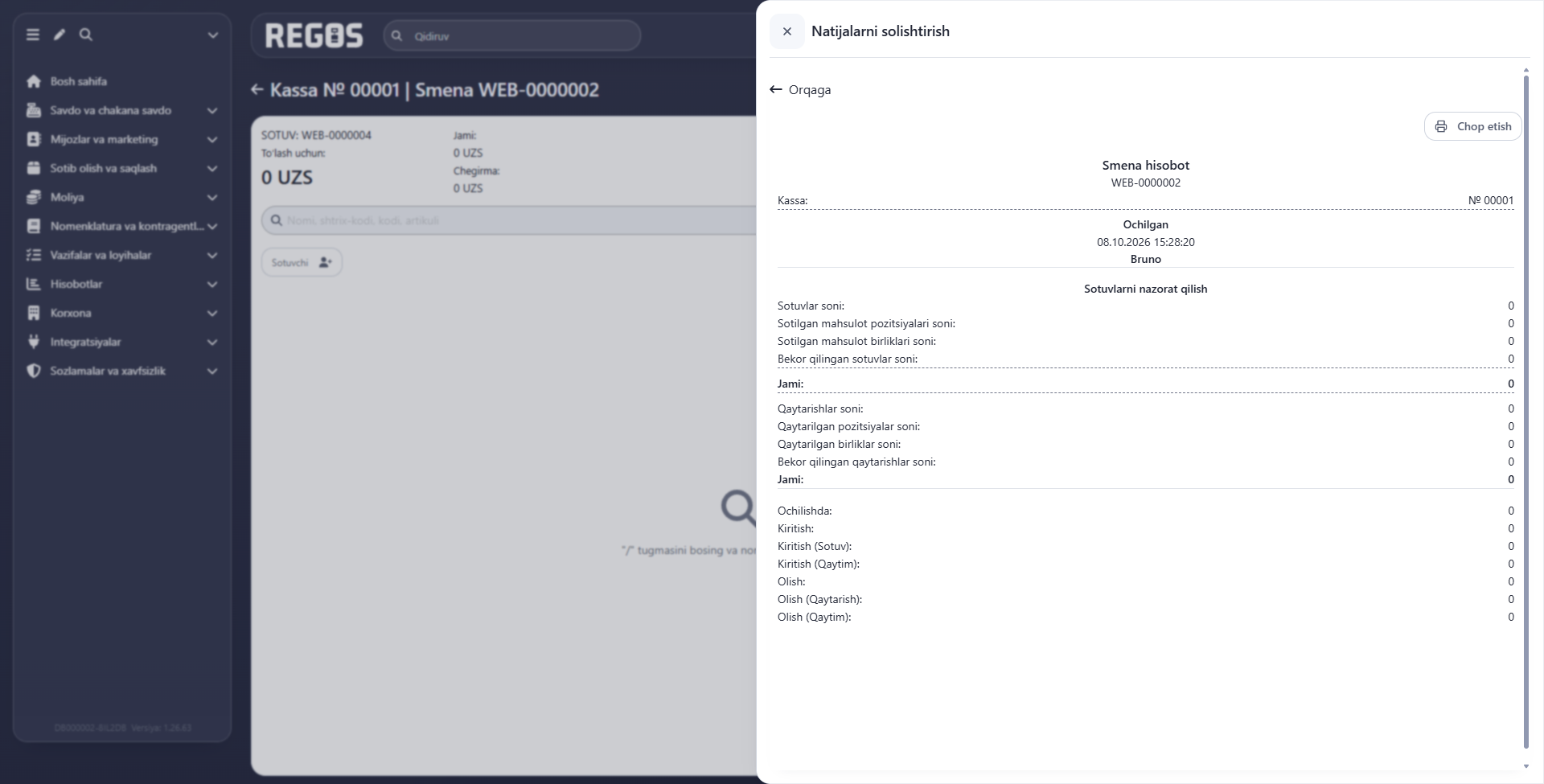Click the Integratsiyalar plug icon
Image resolution: width=1544 pixels, height=784 pixels.
(34, 342)
